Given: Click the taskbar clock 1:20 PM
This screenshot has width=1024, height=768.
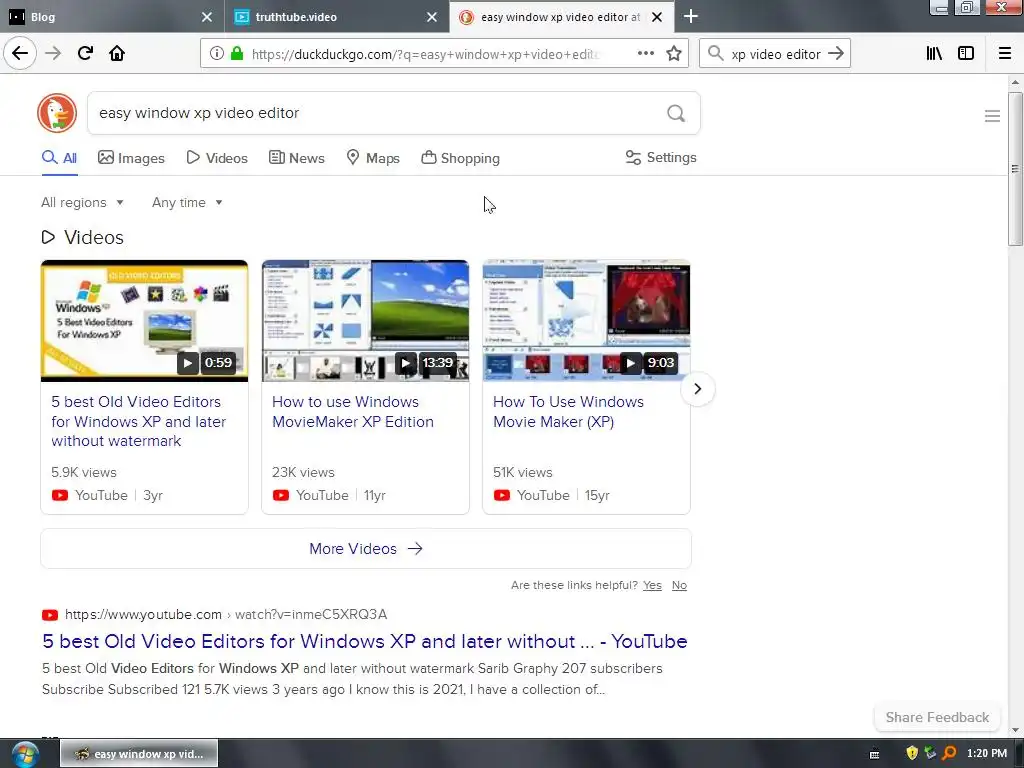Looking at the screenshot, I should click(987, 753).
